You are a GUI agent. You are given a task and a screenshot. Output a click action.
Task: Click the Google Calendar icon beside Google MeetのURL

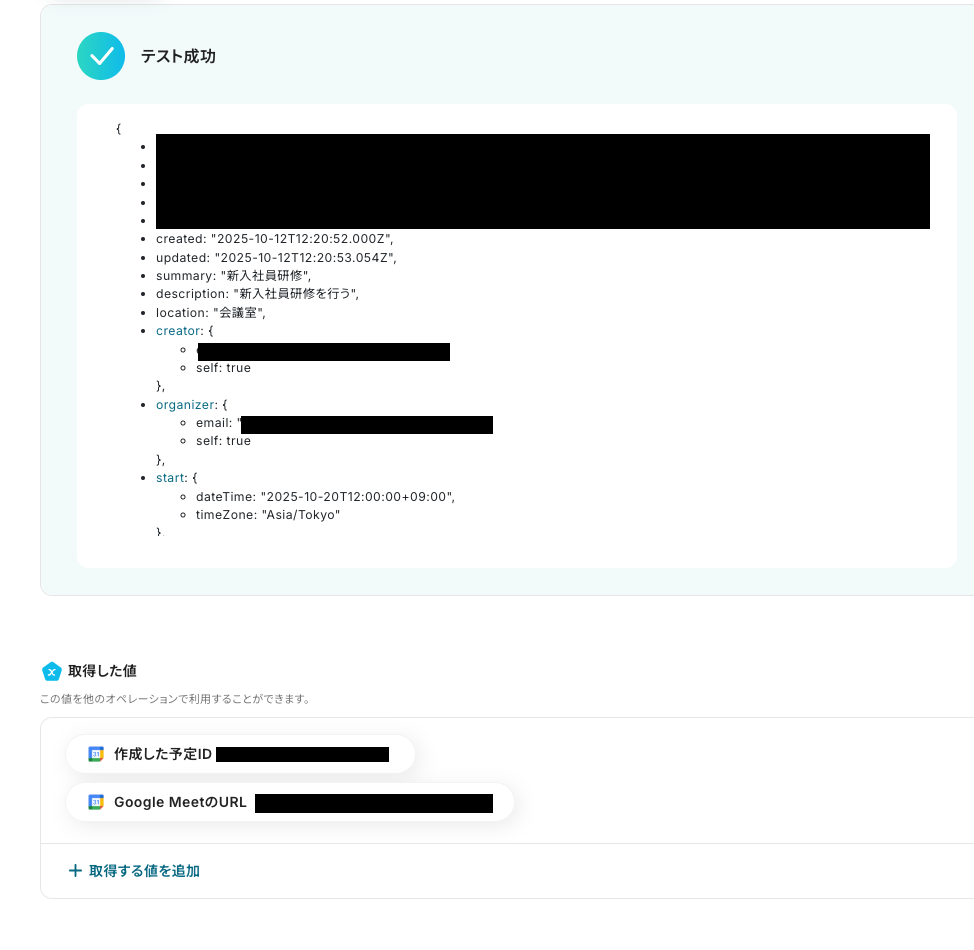point(96,802)
